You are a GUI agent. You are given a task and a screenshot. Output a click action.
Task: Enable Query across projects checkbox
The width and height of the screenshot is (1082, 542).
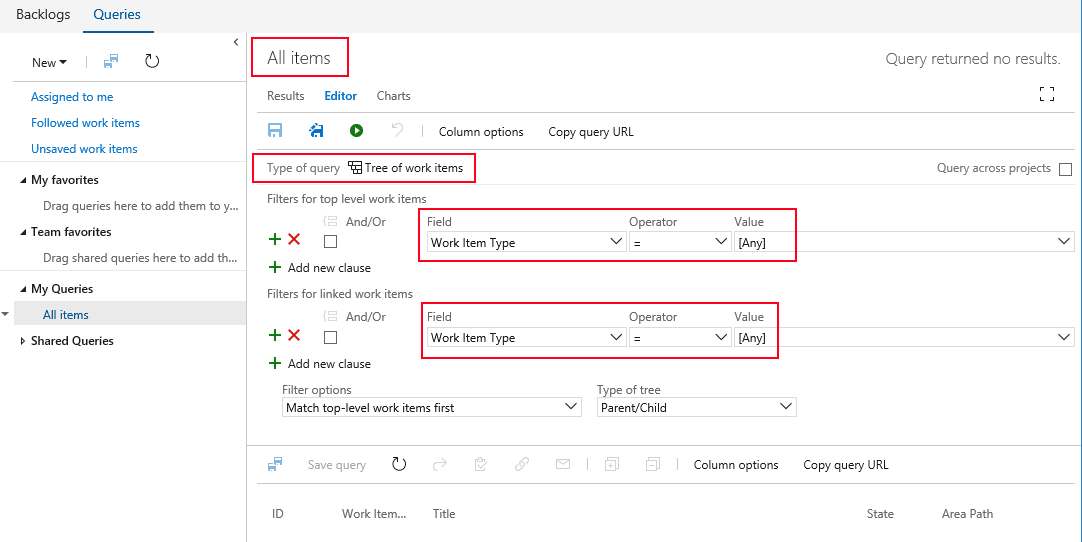click(x=1065, y=169)
